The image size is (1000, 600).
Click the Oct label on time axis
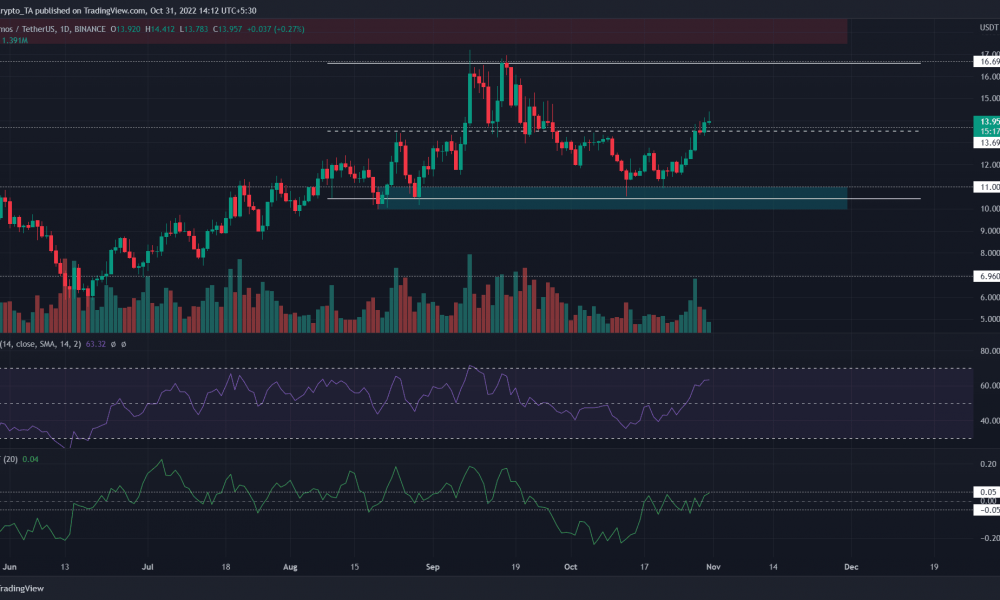coord(570,566)
